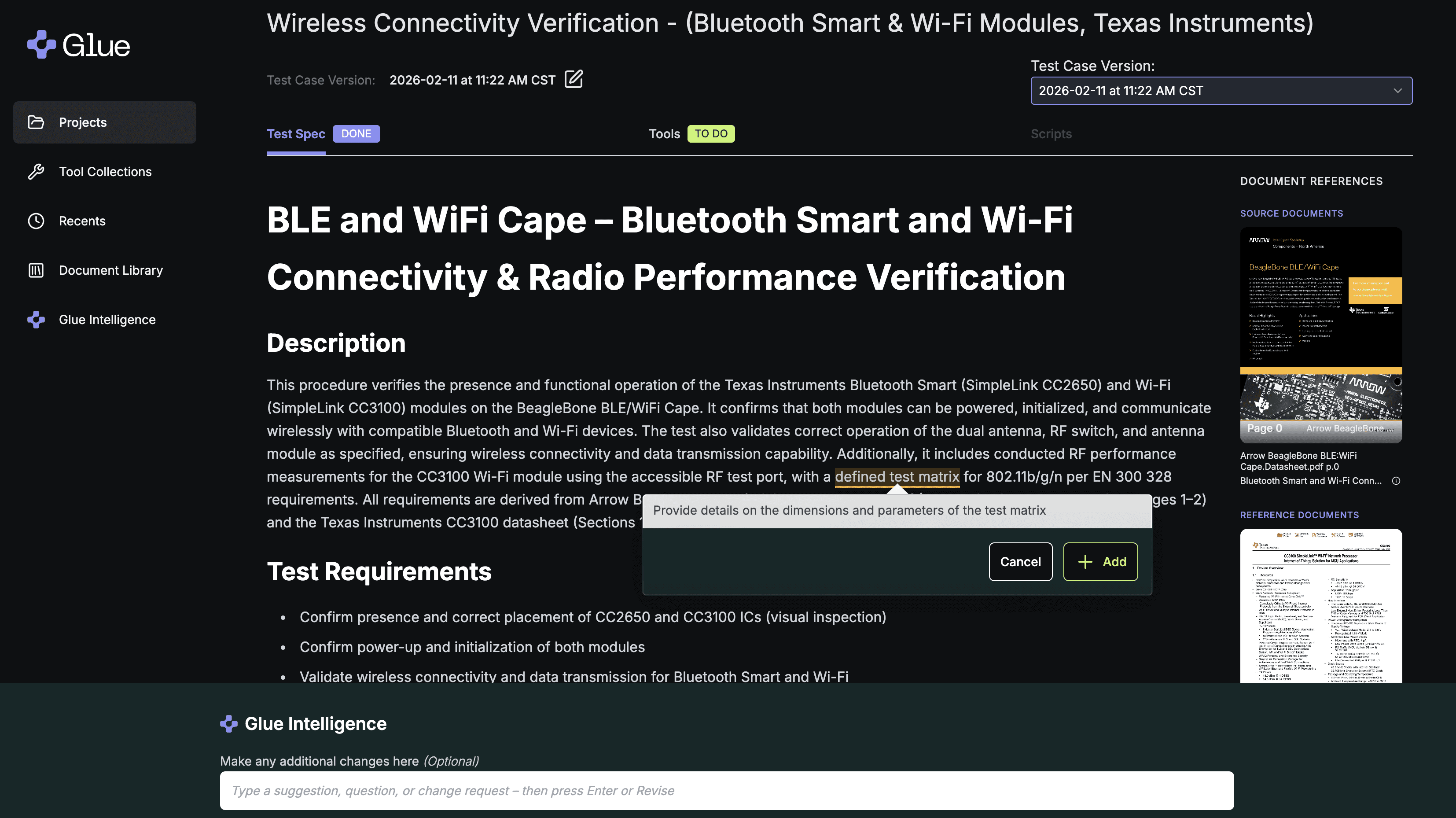Focus the Glue Intelligence suggestion input
The width and height of the screenshot is (1456, 818).
tap(726, 790)
